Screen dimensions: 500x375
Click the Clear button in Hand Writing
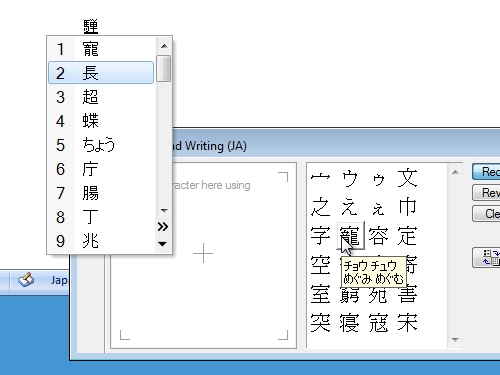[x=487, y=213]
